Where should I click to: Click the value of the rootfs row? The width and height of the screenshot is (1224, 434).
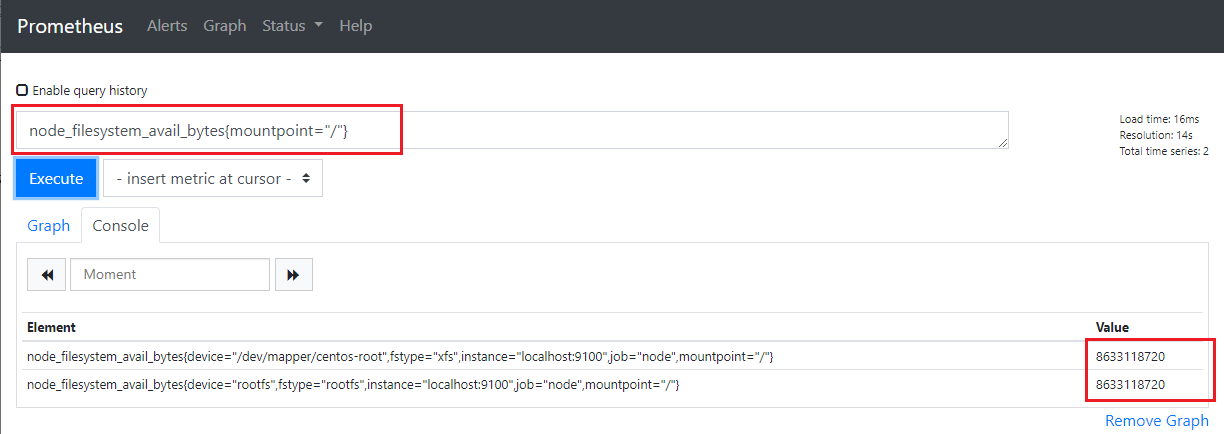point(1130,385)
